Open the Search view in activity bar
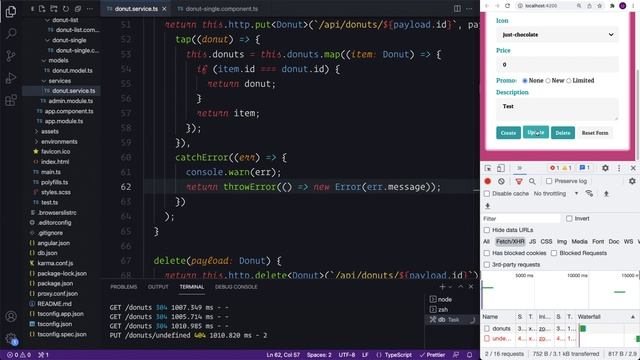The image size is (640, 360). click(11, 33)
